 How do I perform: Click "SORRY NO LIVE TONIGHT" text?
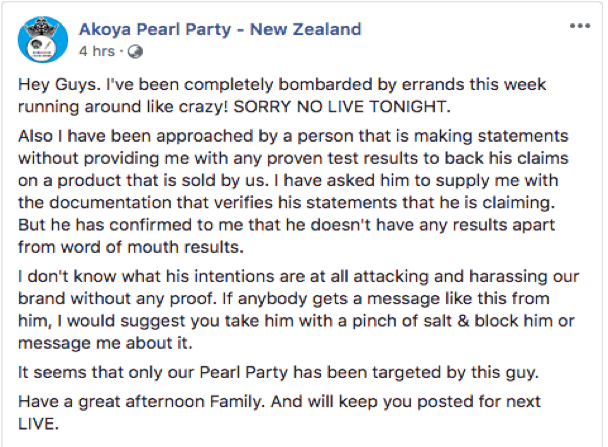coord(342,107)
